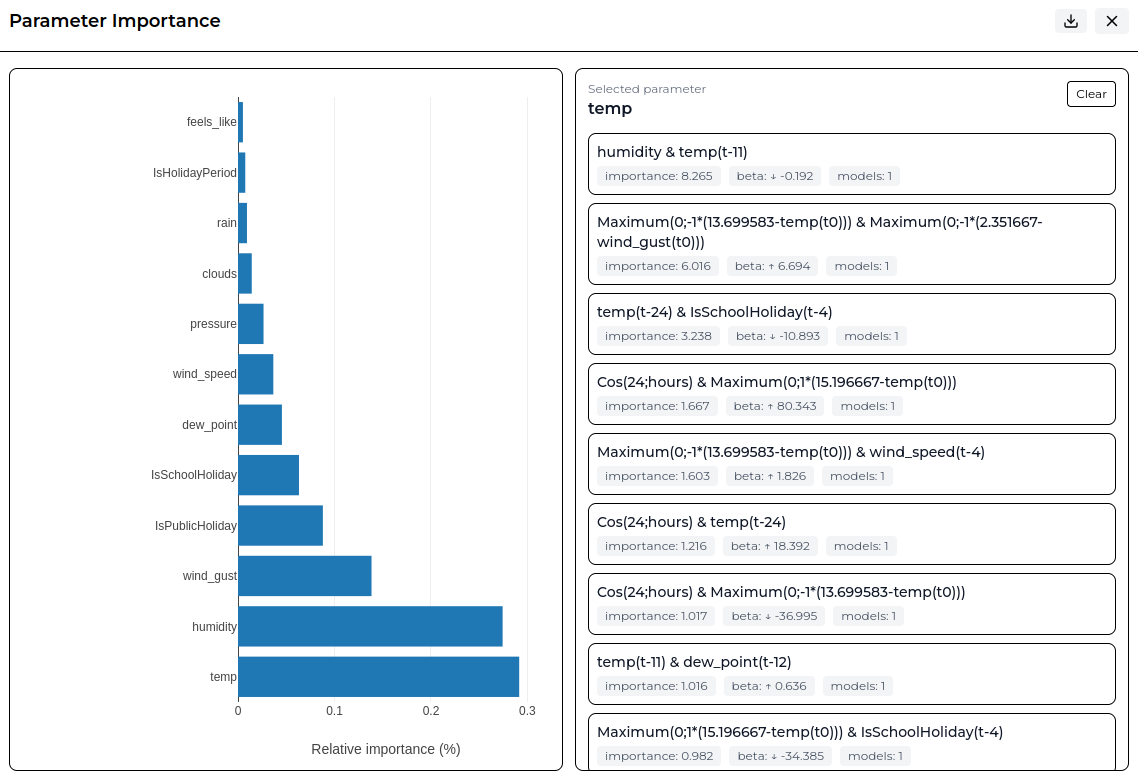Select the humidity bar in chart

(371, 626)
